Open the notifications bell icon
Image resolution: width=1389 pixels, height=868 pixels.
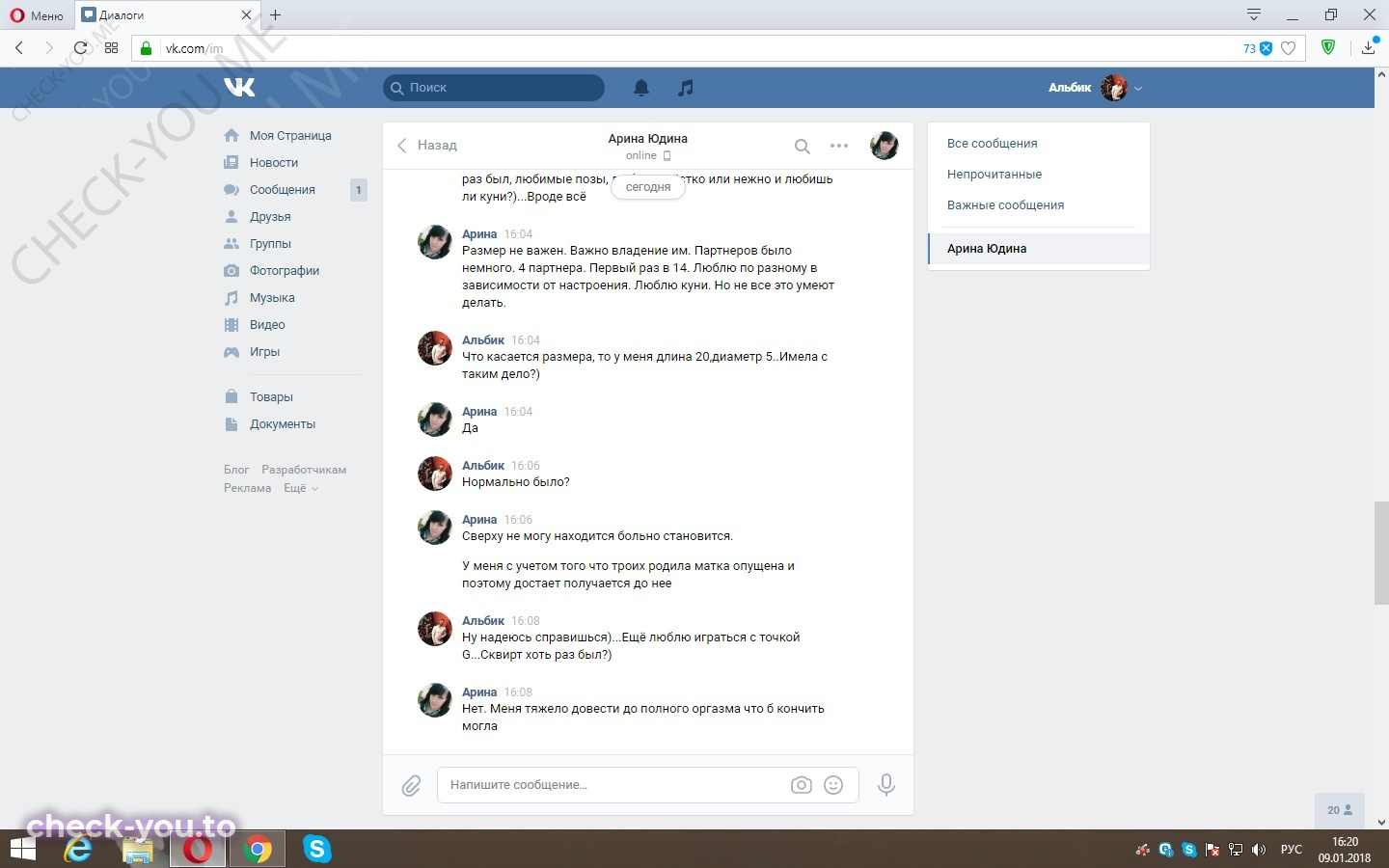[641, 88]
